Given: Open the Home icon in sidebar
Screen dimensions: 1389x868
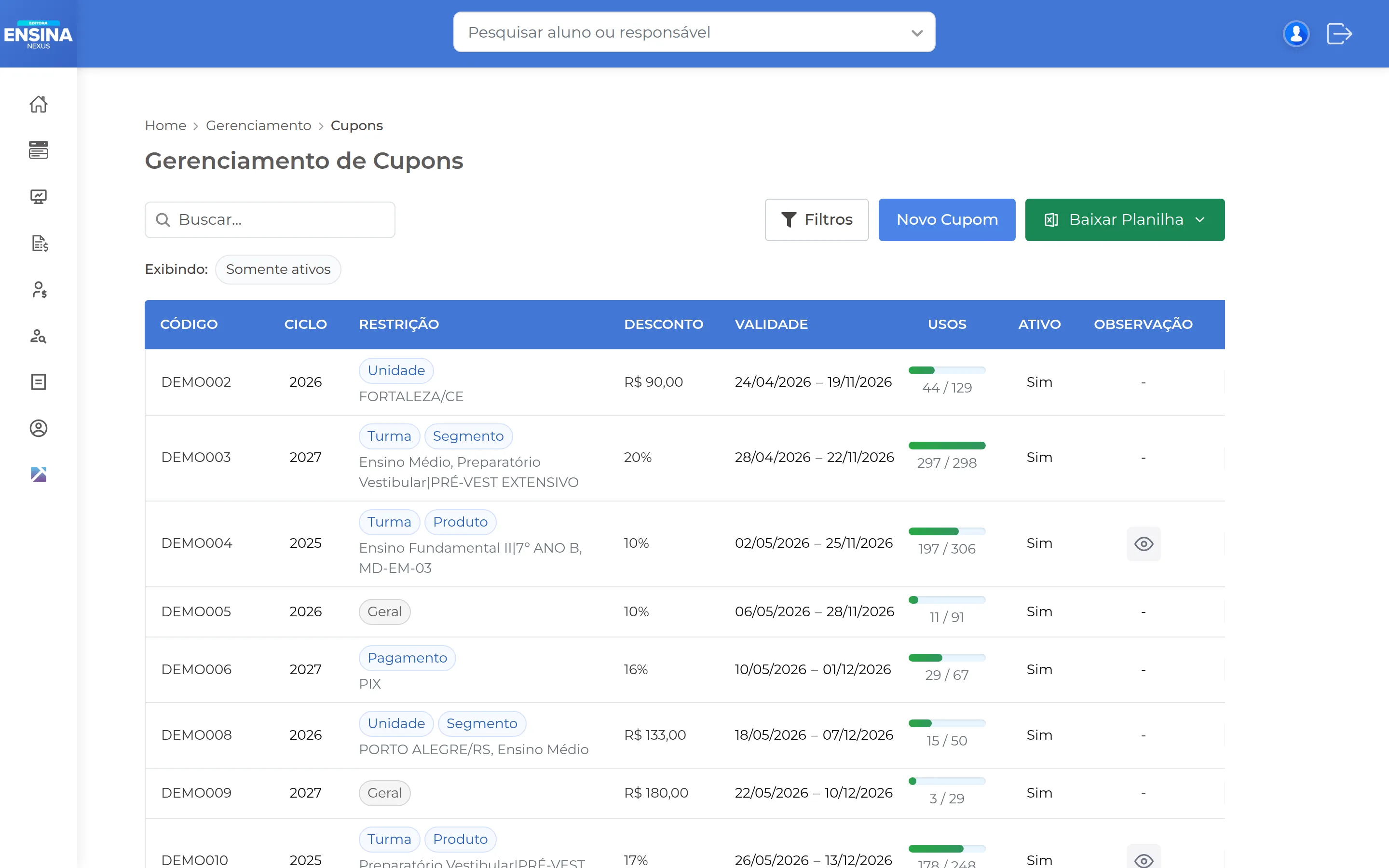Looking at the screenshot, I should pyautogui.click(x=39, y=104).
